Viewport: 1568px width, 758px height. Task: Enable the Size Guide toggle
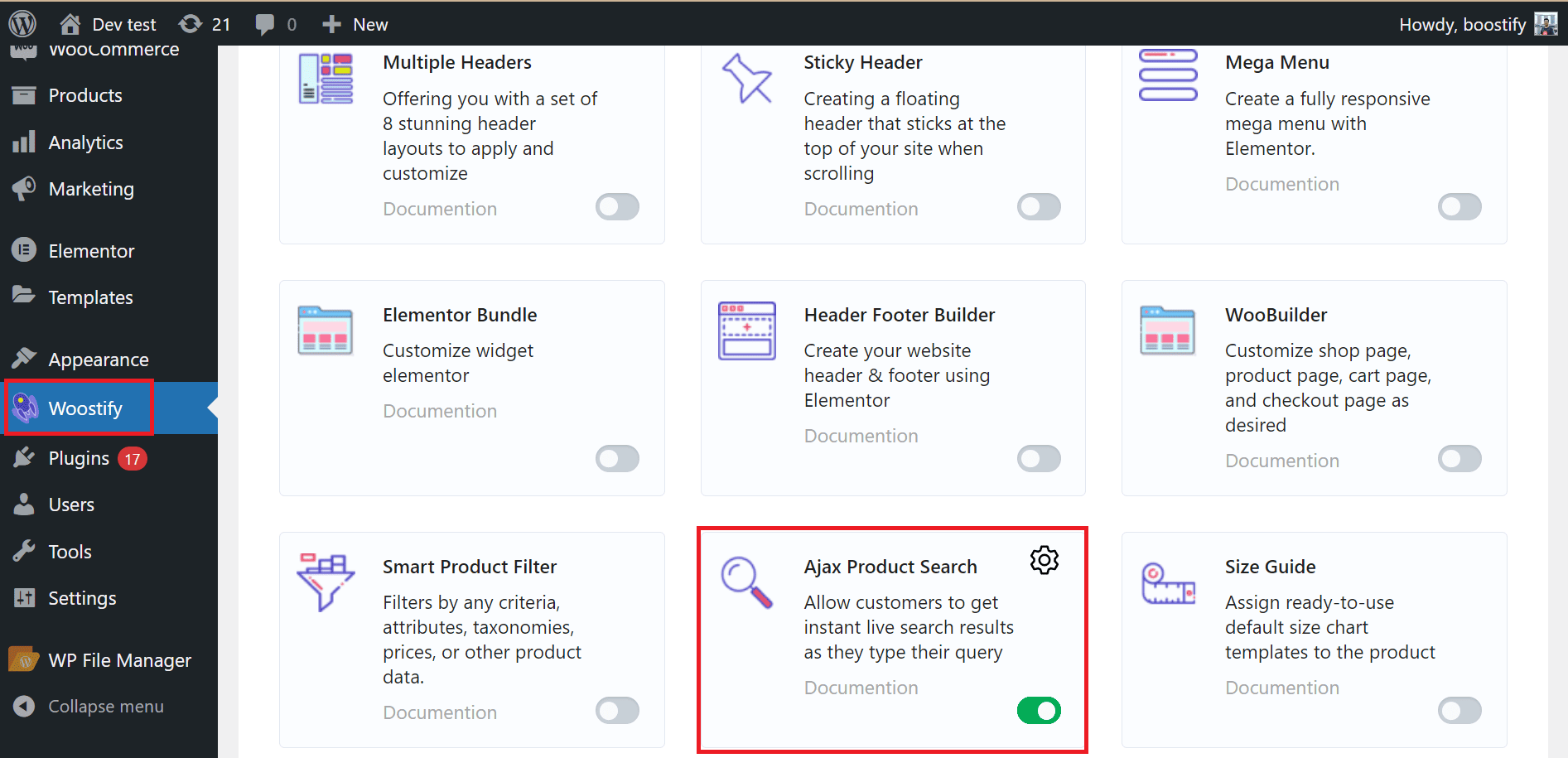pos(1459,711)
